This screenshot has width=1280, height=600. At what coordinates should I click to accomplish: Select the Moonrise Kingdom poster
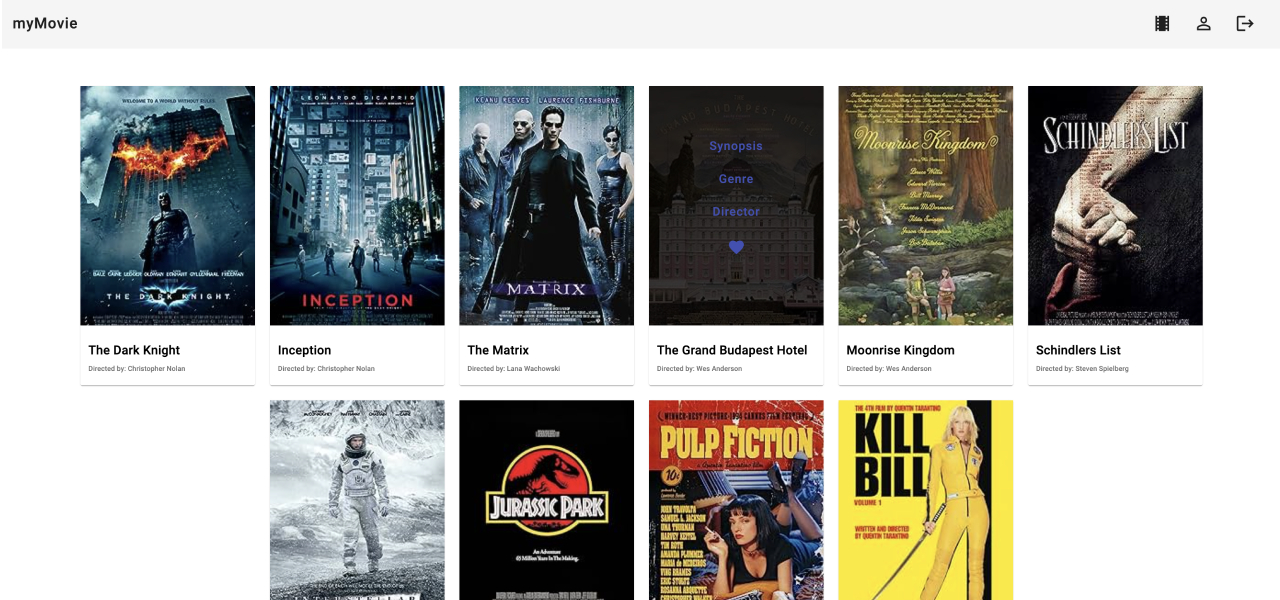tap(926, 205)
